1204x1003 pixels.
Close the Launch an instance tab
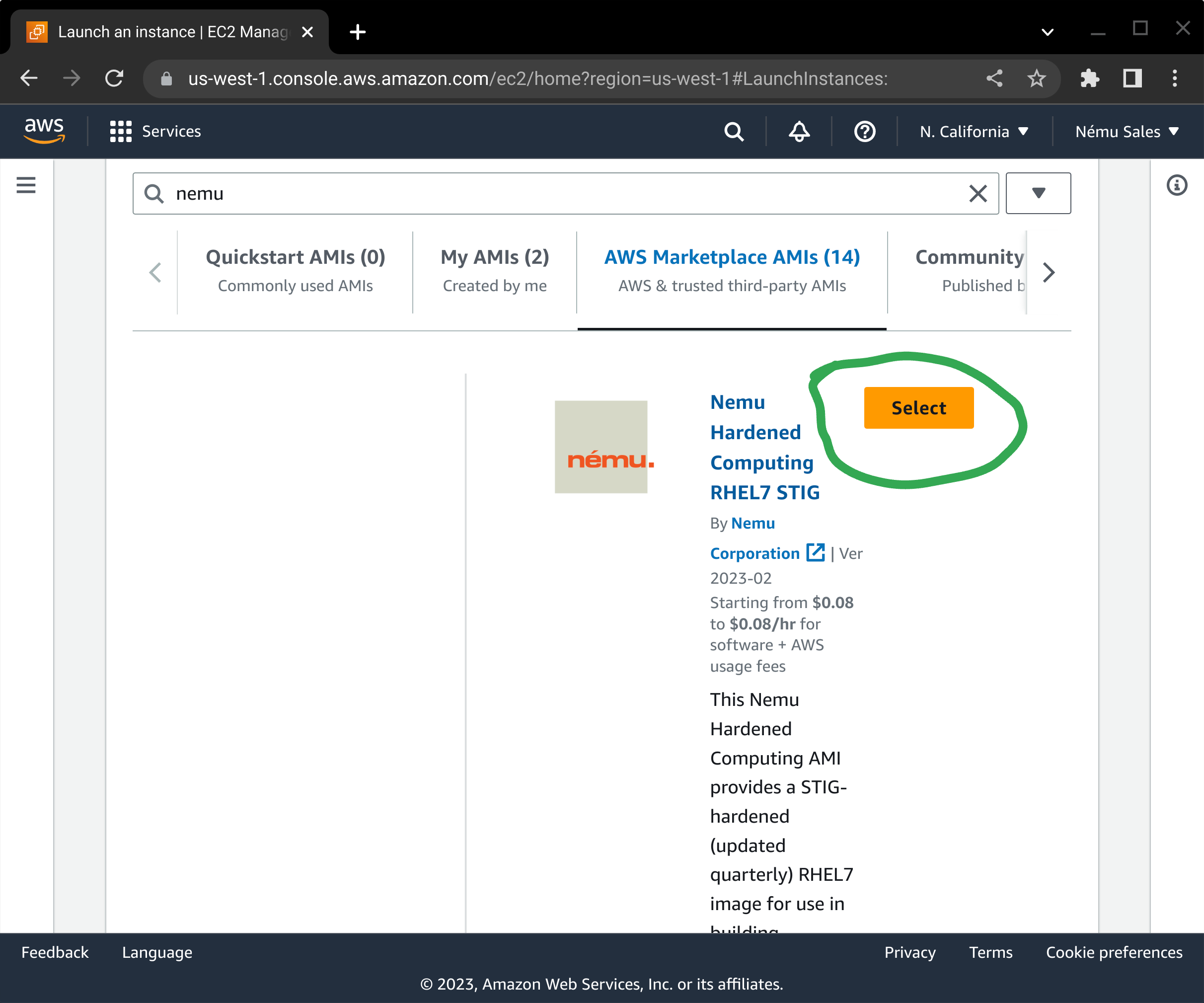tap(307, 31)
